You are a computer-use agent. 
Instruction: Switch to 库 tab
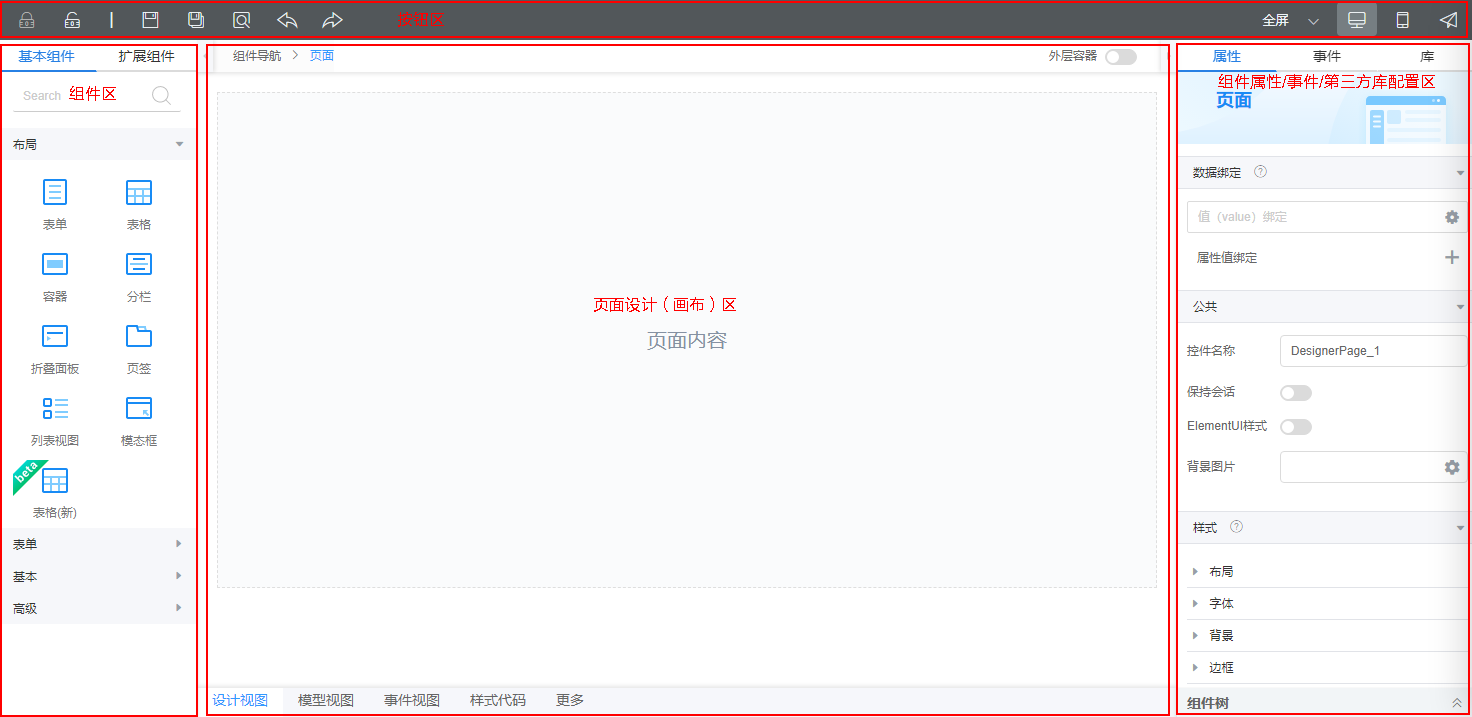(x=1427, y=56)
